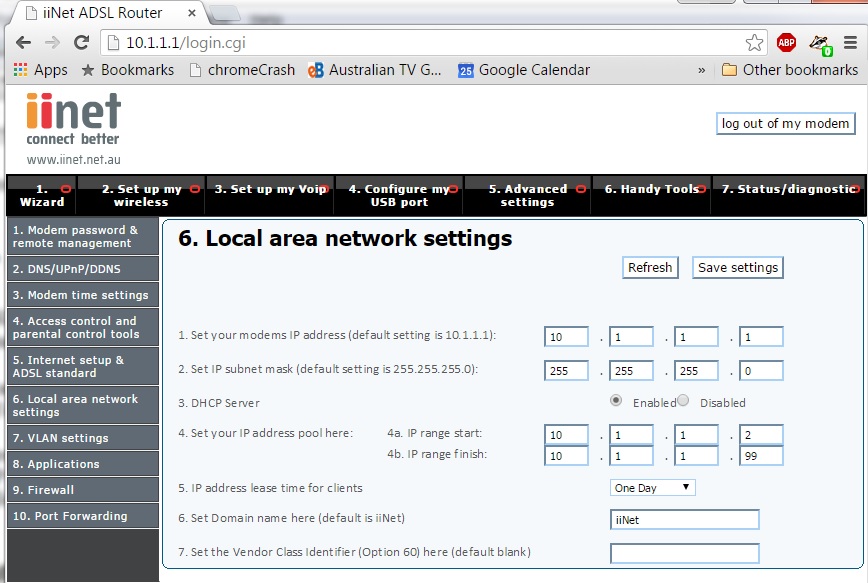
Task: Open the 1. Wizard menu
Action: [42, 195]
